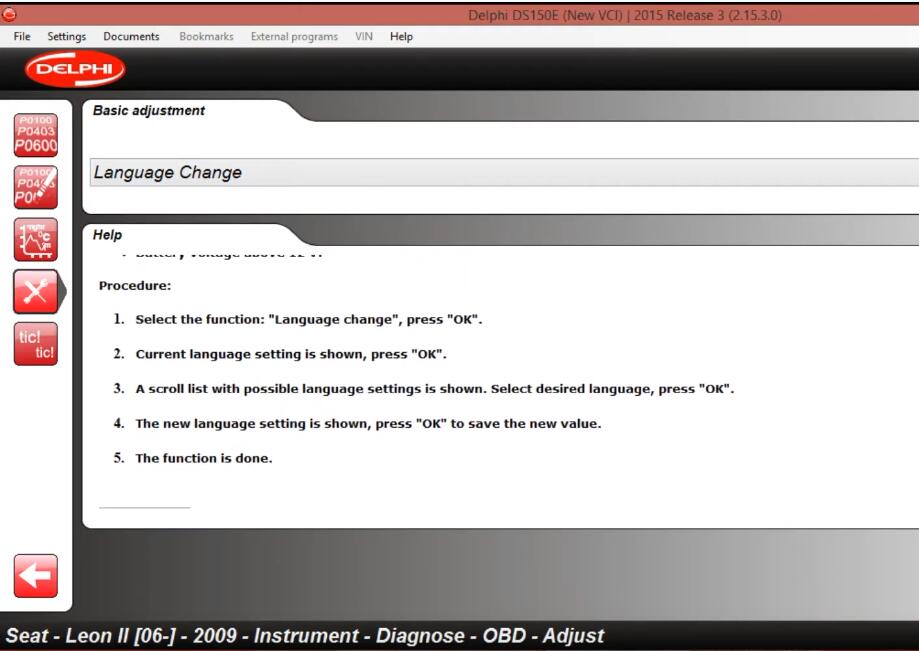
Task: Open the erase fault codes icon
Action: 36,188
